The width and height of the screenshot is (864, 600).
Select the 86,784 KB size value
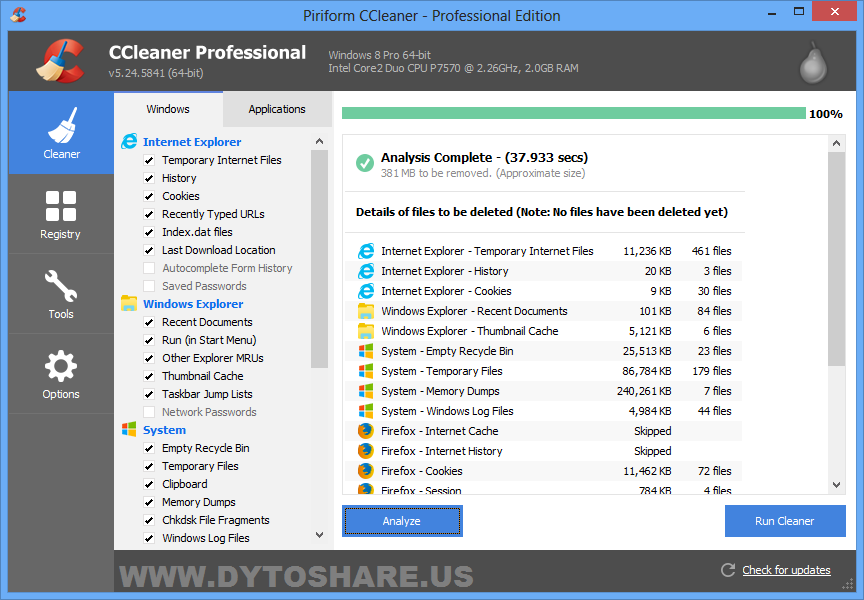pyautogui.click(x=647, y=371)
